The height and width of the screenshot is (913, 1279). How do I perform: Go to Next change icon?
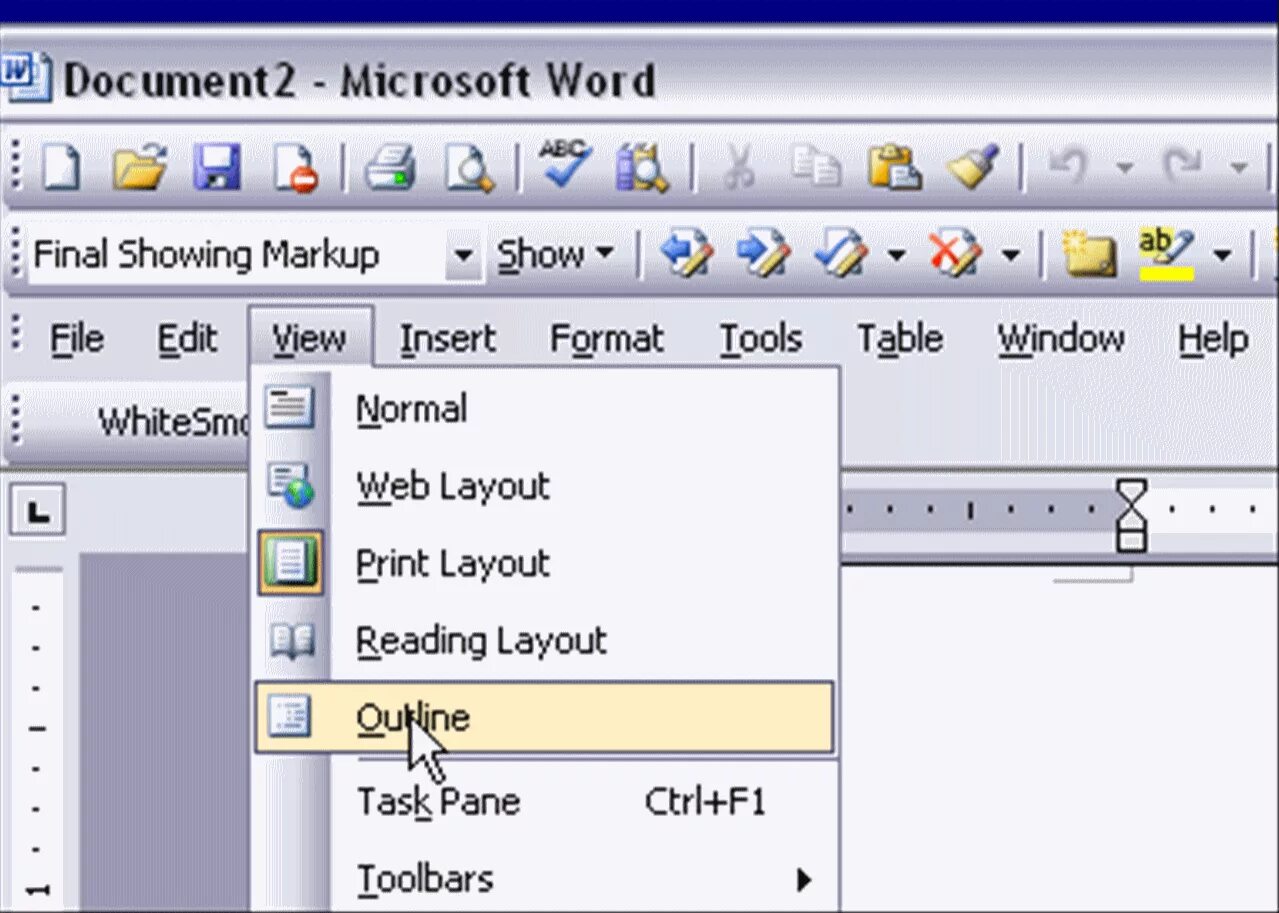765,255
